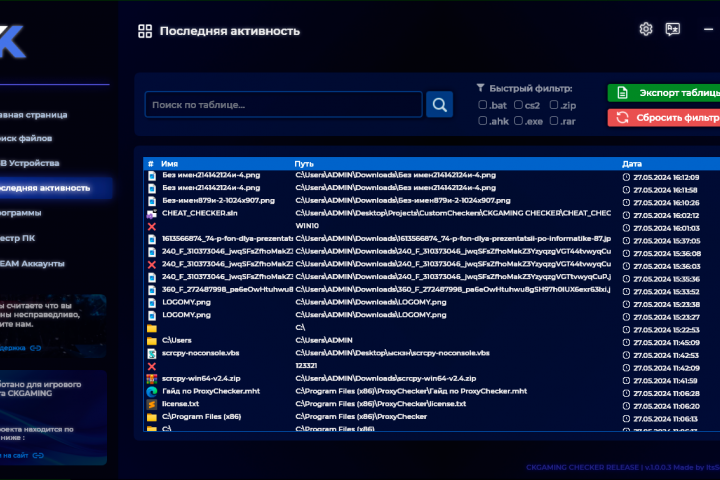Click the 1613566874_74-p-fon file icon
This screenshot has width=720, height=480.
coord(152,239)
